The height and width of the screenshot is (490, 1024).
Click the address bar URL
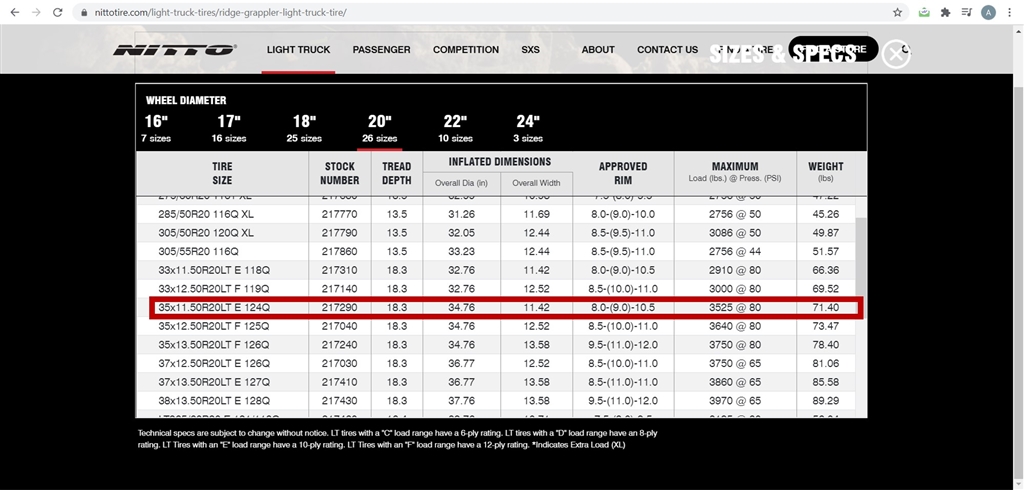220,12
